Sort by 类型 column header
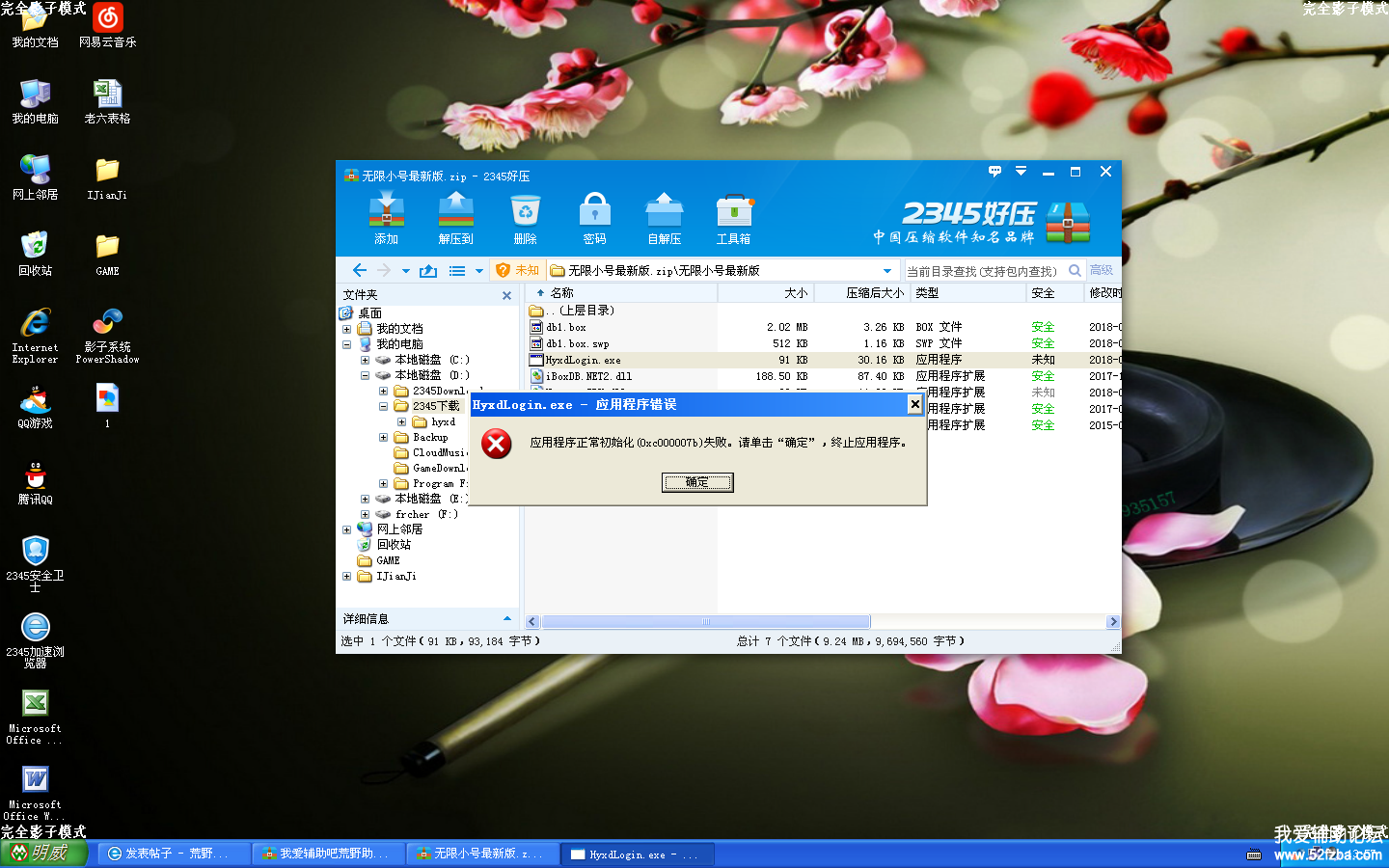Image resolution: width=1389 pixels, height=868 pixels. [x=968, y=293]
